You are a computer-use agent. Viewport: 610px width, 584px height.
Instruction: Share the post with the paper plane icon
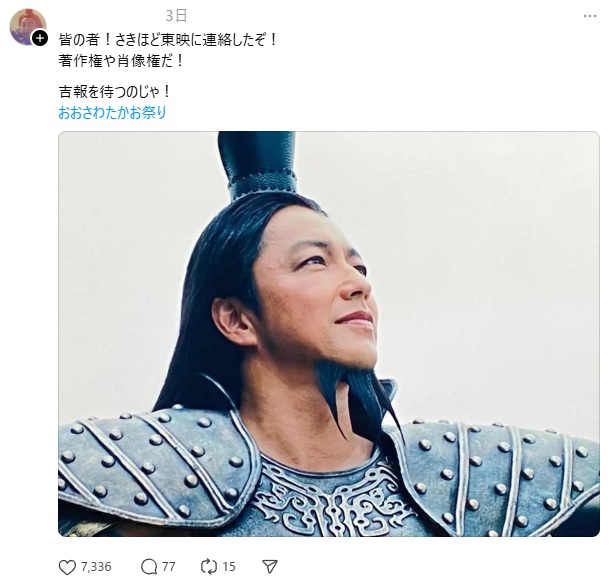click(x=270, y=566)
